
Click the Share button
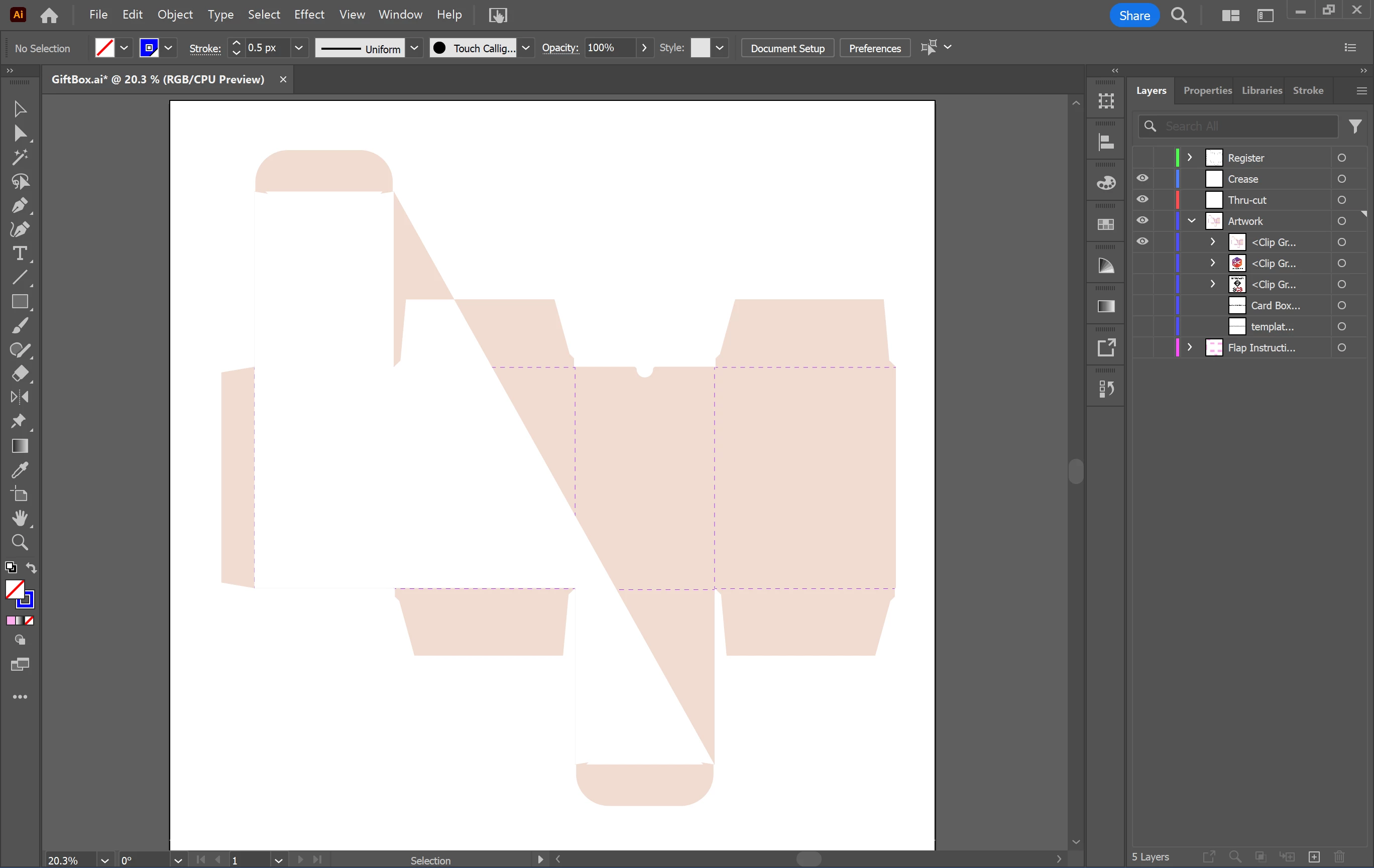(x=1134, y=16)
